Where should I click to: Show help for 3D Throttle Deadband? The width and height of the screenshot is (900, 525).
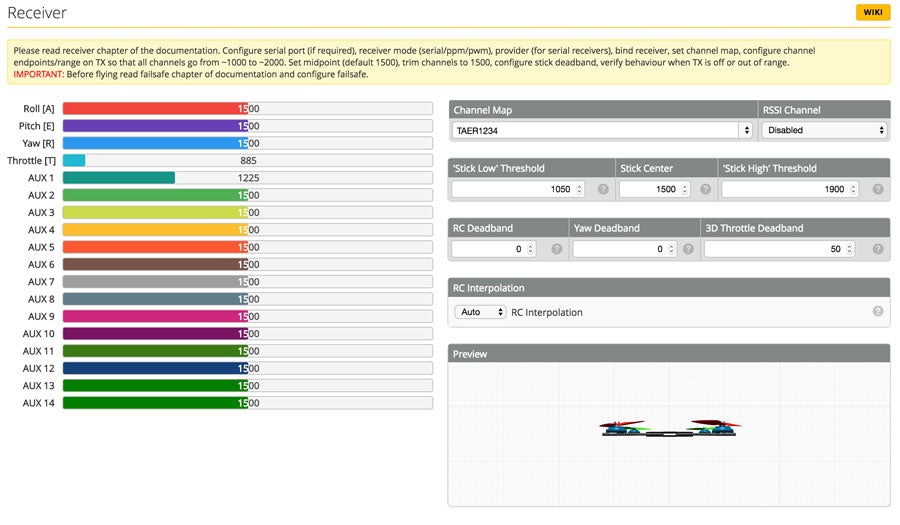tap(878, 249)
